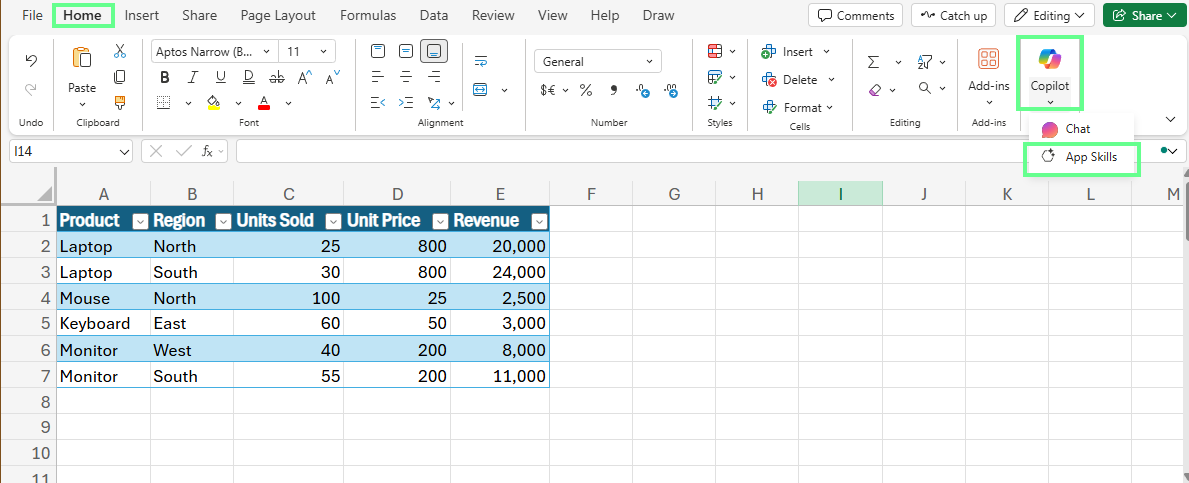Click the Merge cells icon

pyautogui.click(x=480, y=90)
